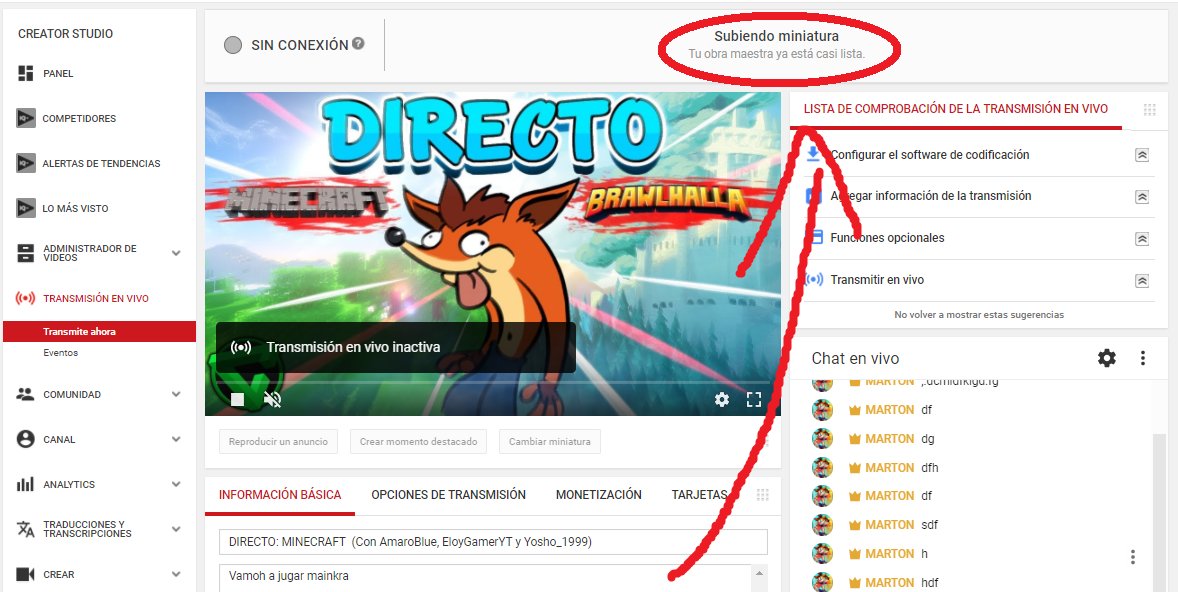Expand the Comunidad sidebar menu

(177, 394)
